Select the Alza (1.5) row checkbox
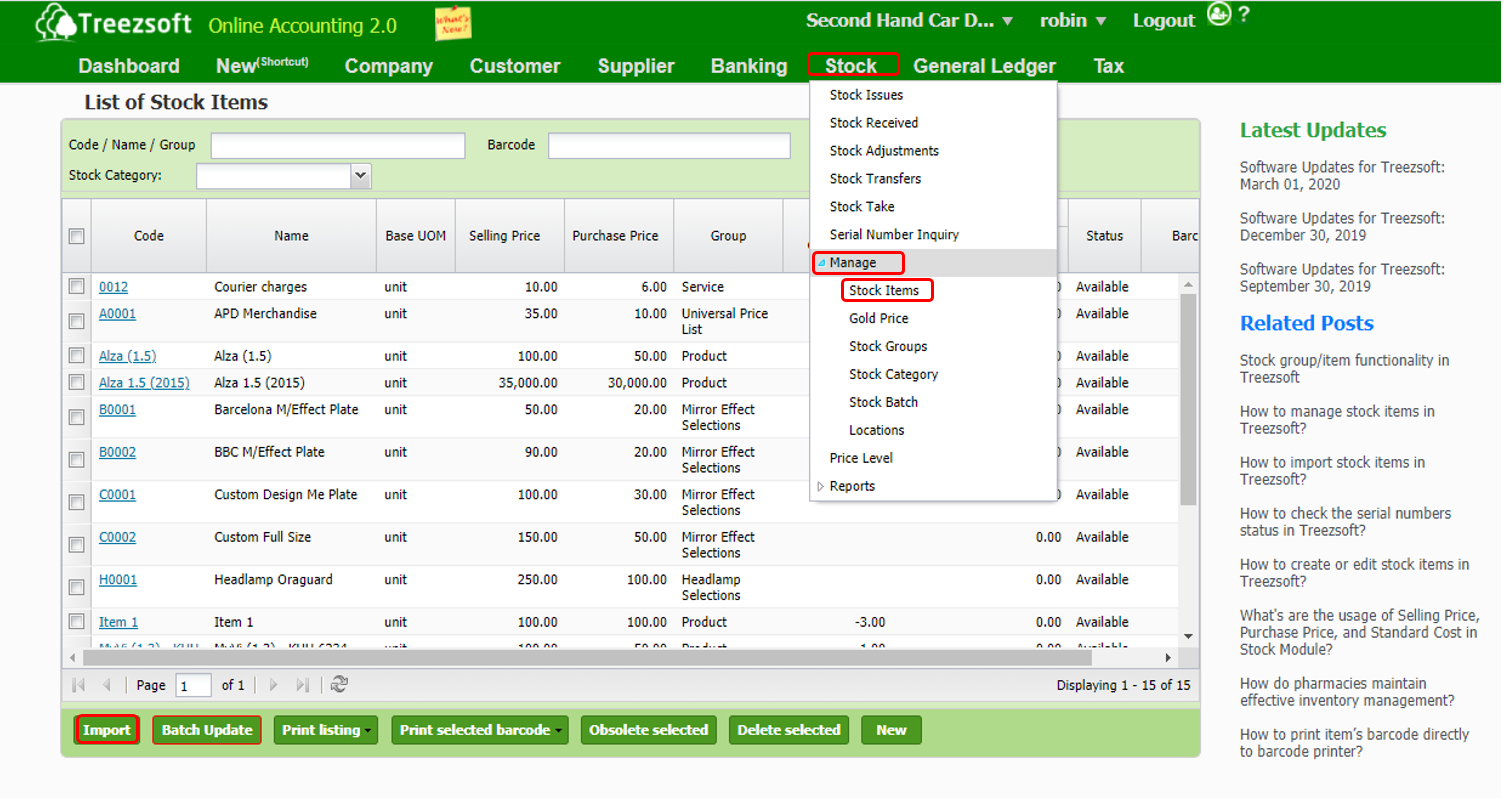 76,355
